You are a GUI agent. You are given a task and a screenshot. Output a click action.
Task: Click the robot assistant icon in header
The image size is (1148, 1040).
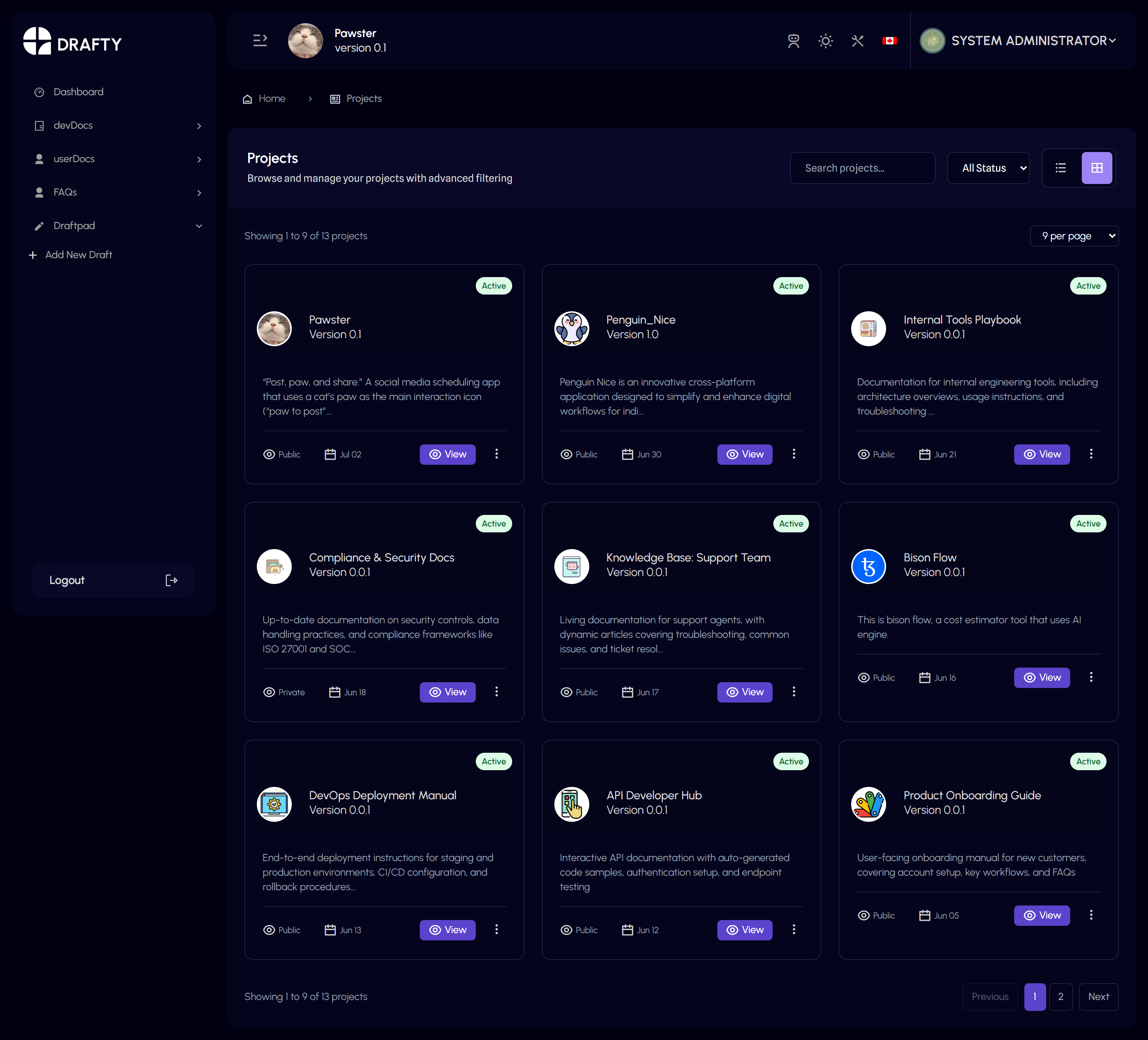click(793, 41)
